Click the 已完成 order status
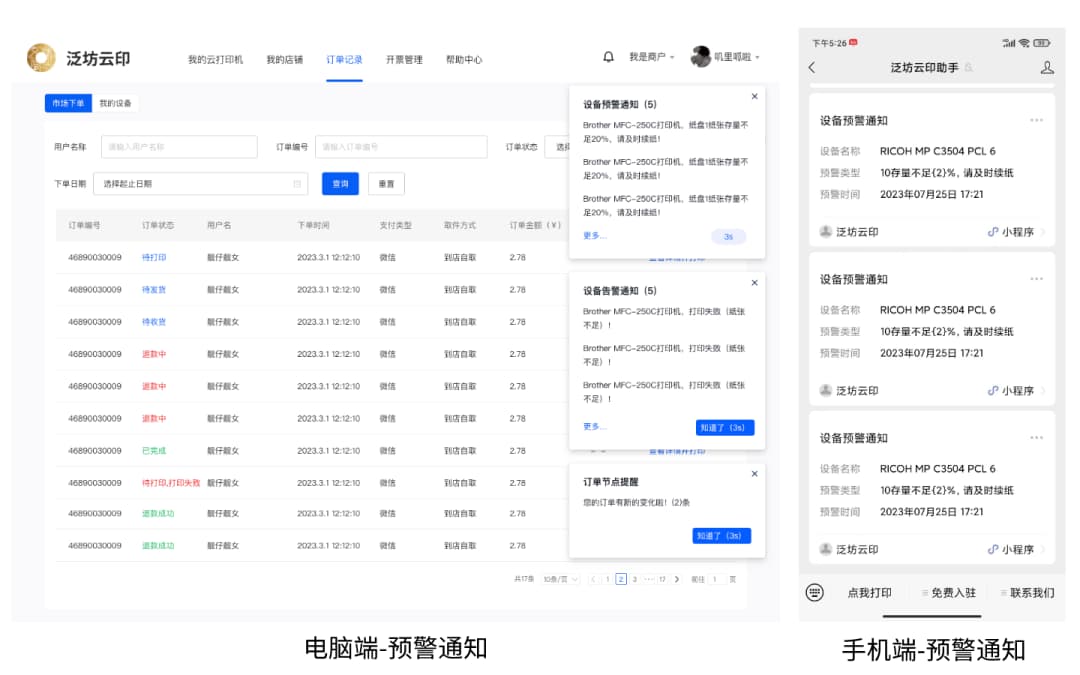Viewport: 1080px width, 675px height. [x=154, y=451]
